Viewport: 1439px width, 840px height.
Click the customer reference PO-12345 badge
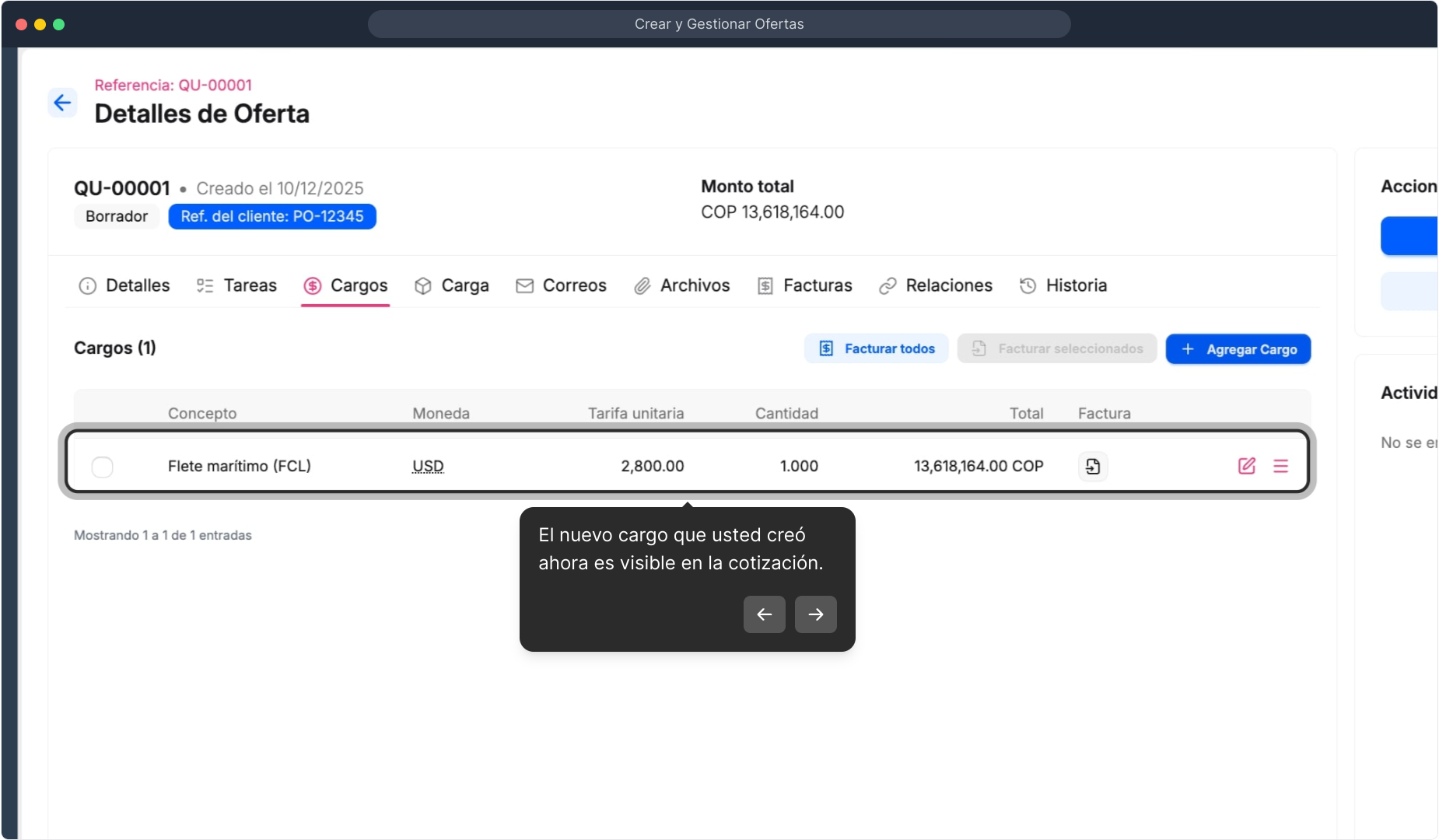point(272,216)
